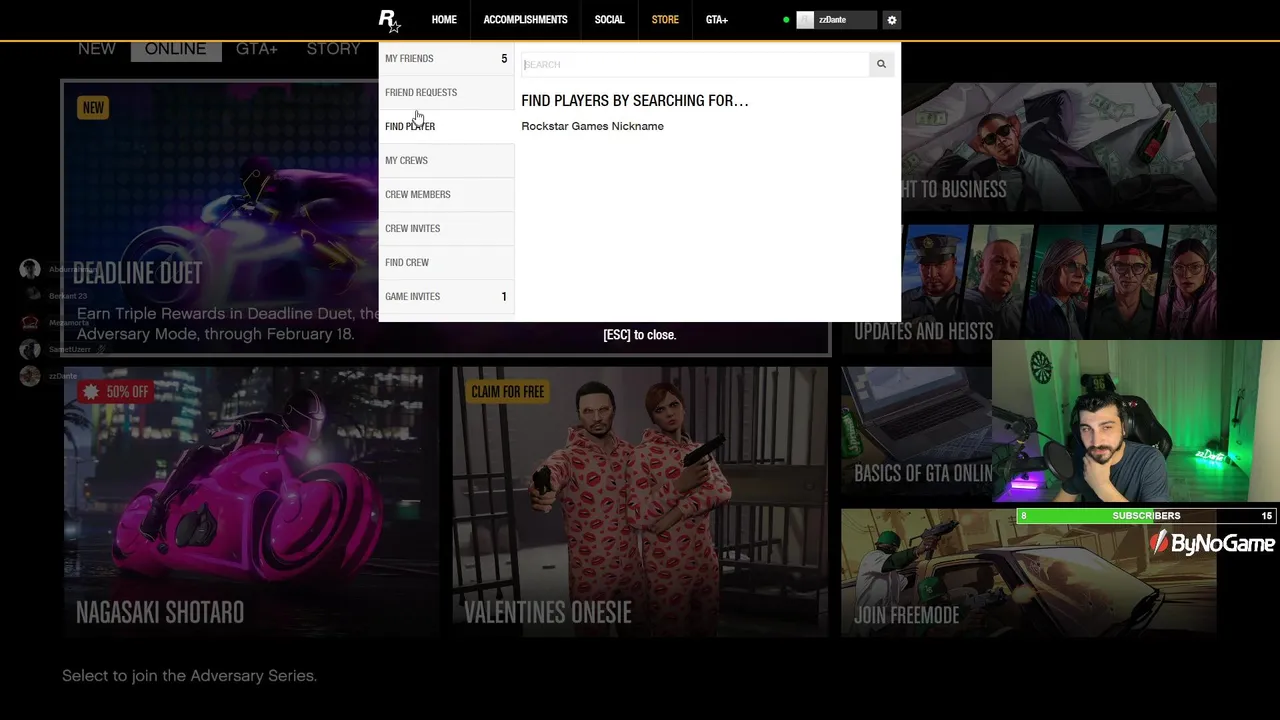The width and height of the screenshot is (1280, 720).
Task: Open the Nagasaki Shotaro tile
Action: click(252, 502)
